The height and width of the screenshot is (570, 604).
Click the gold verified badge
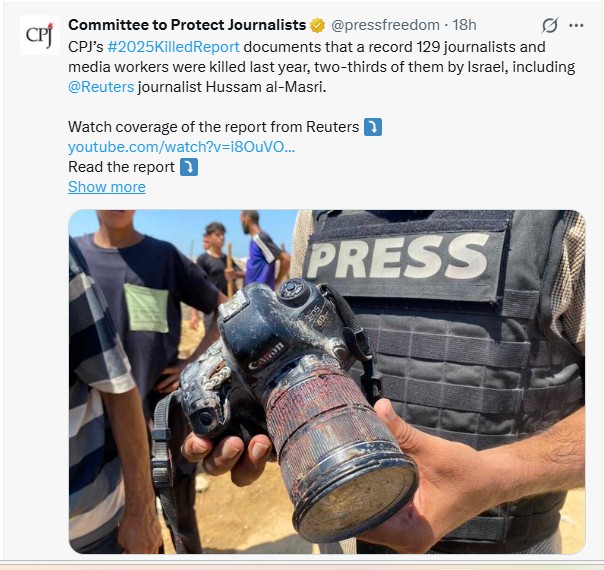tap(317, 25)
